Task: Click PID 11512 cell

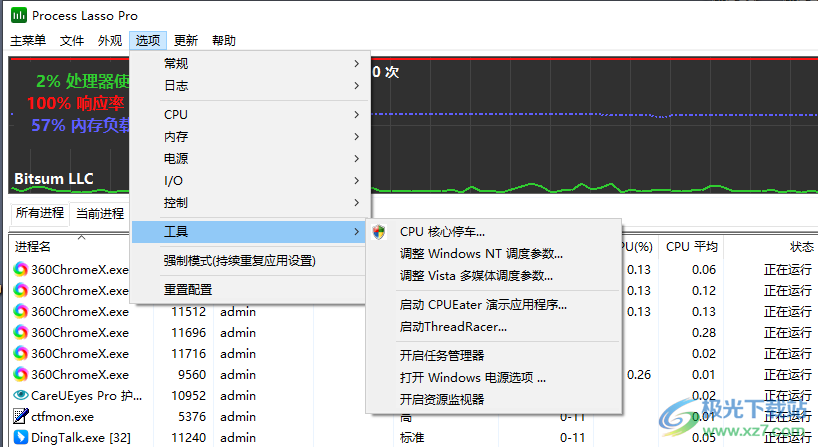Action: 188,311
